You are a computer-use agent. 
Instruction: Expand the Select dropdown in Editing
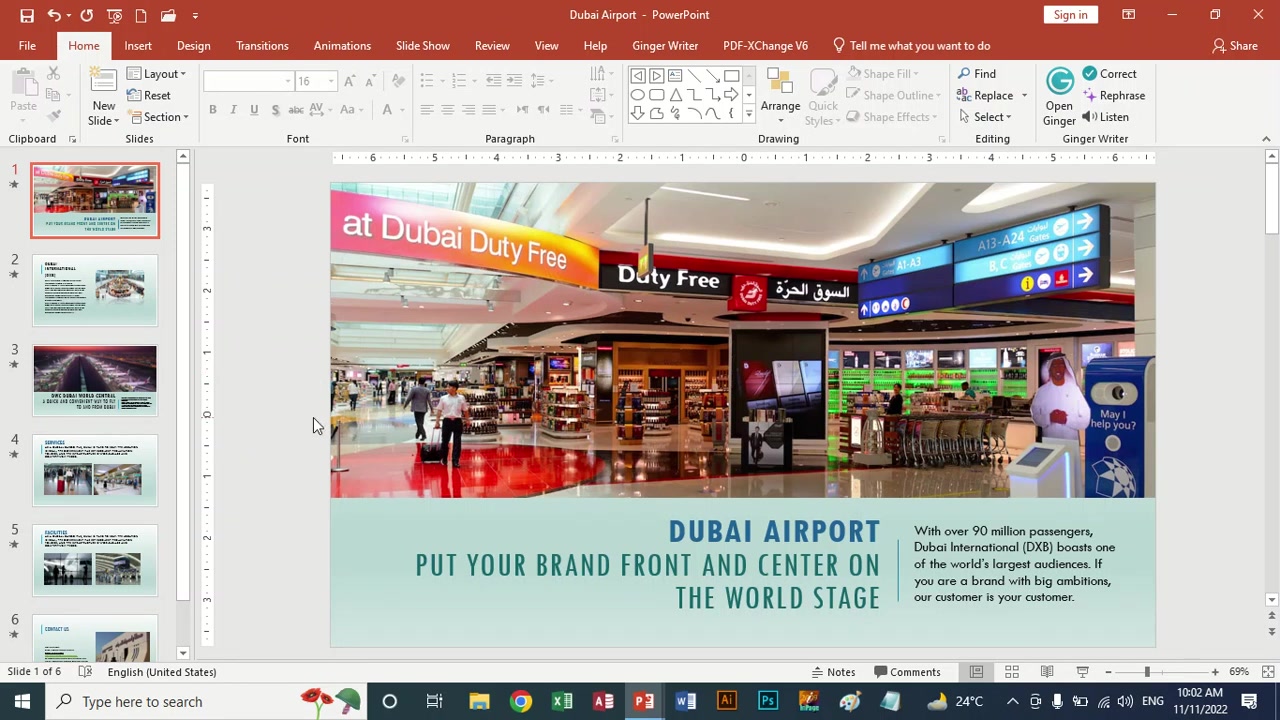point(984,117)
